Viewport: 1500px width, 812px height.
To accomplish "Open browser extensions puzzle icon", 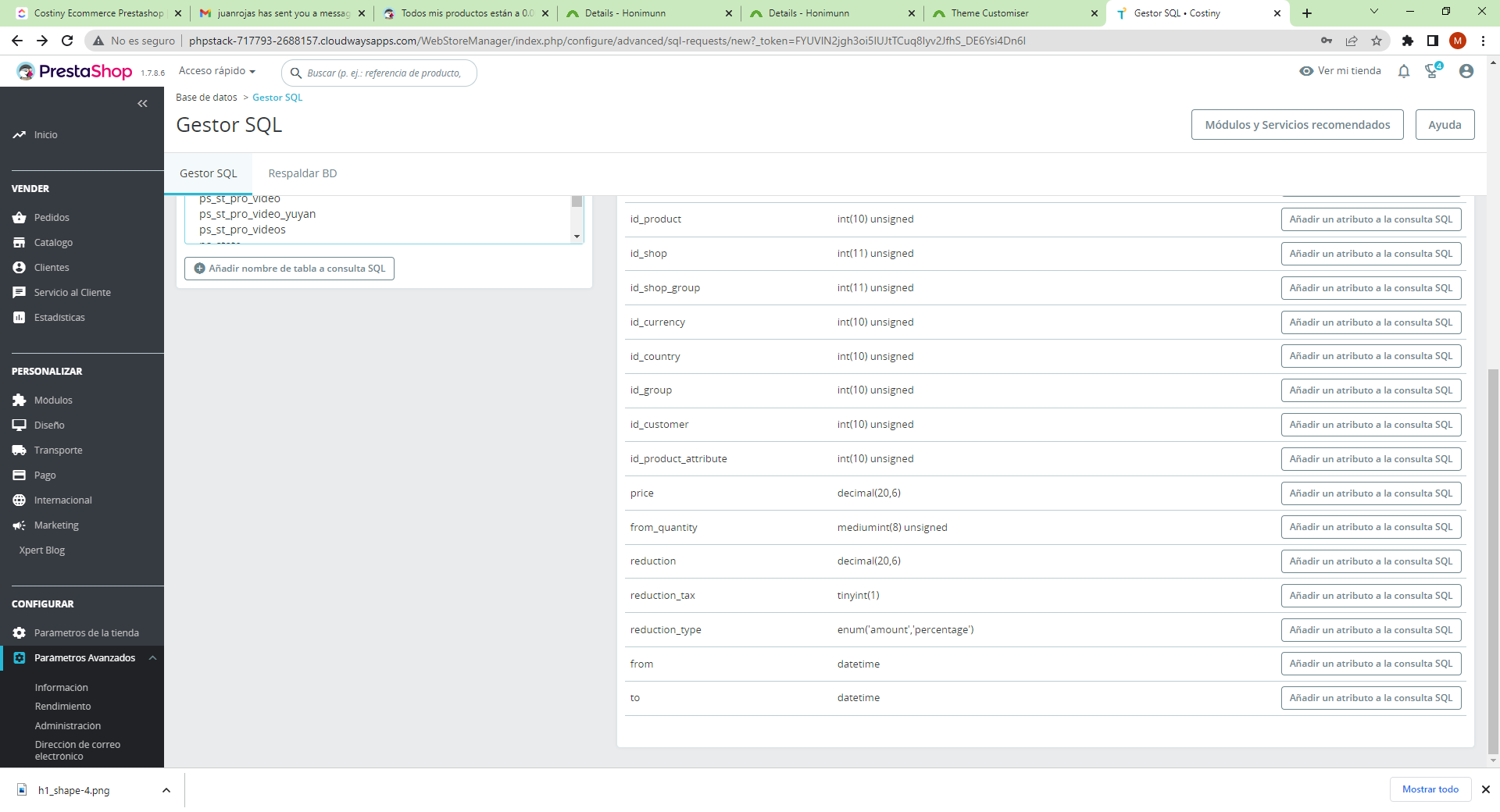I will click(1408, 41).
